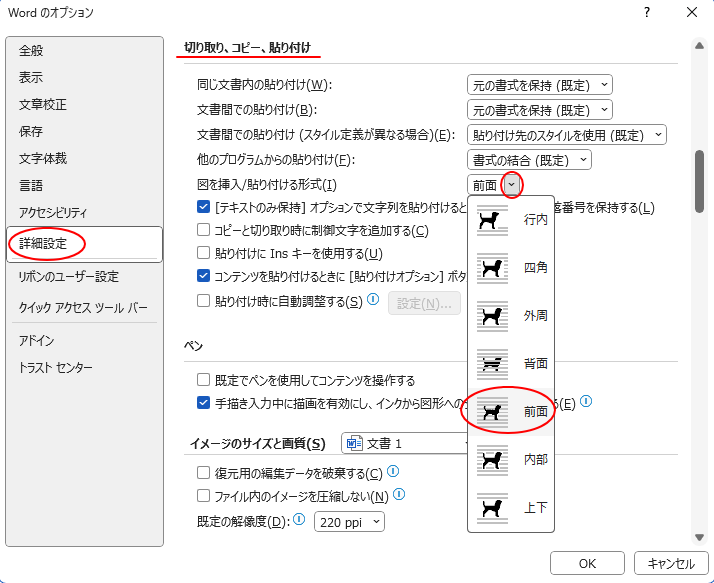Open アドイン category
The width and height of the screenshot is (714, 583).
(85, 340)
